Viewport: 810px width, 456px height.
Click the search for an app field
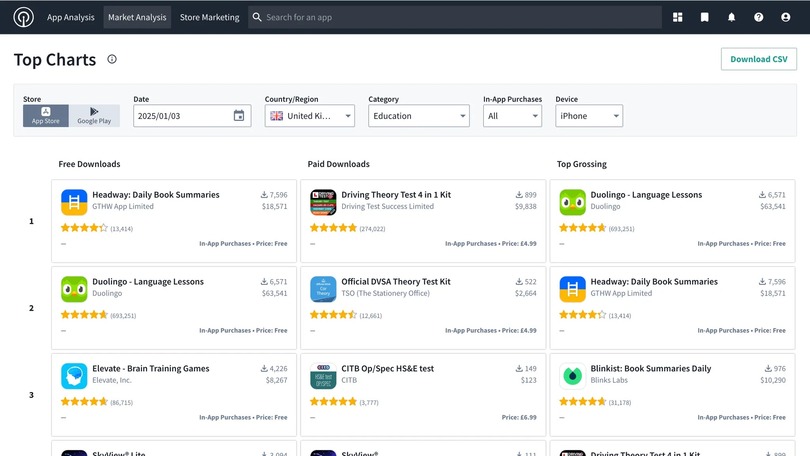pos(455,17)
